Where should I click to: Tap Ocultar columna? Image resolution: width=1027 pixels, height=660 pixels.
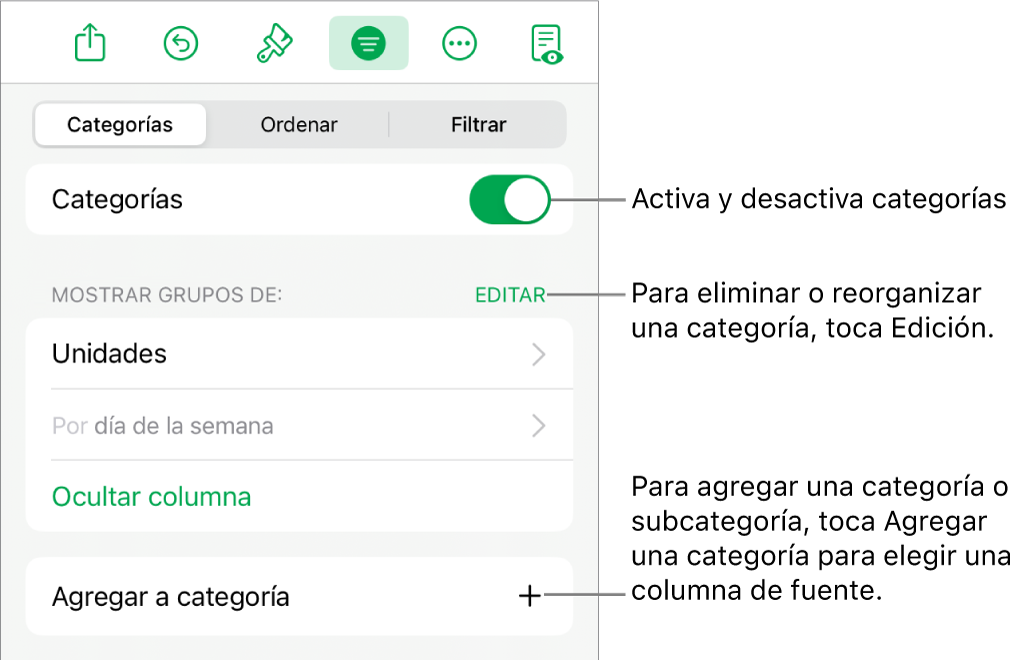(x=151, y=497)
